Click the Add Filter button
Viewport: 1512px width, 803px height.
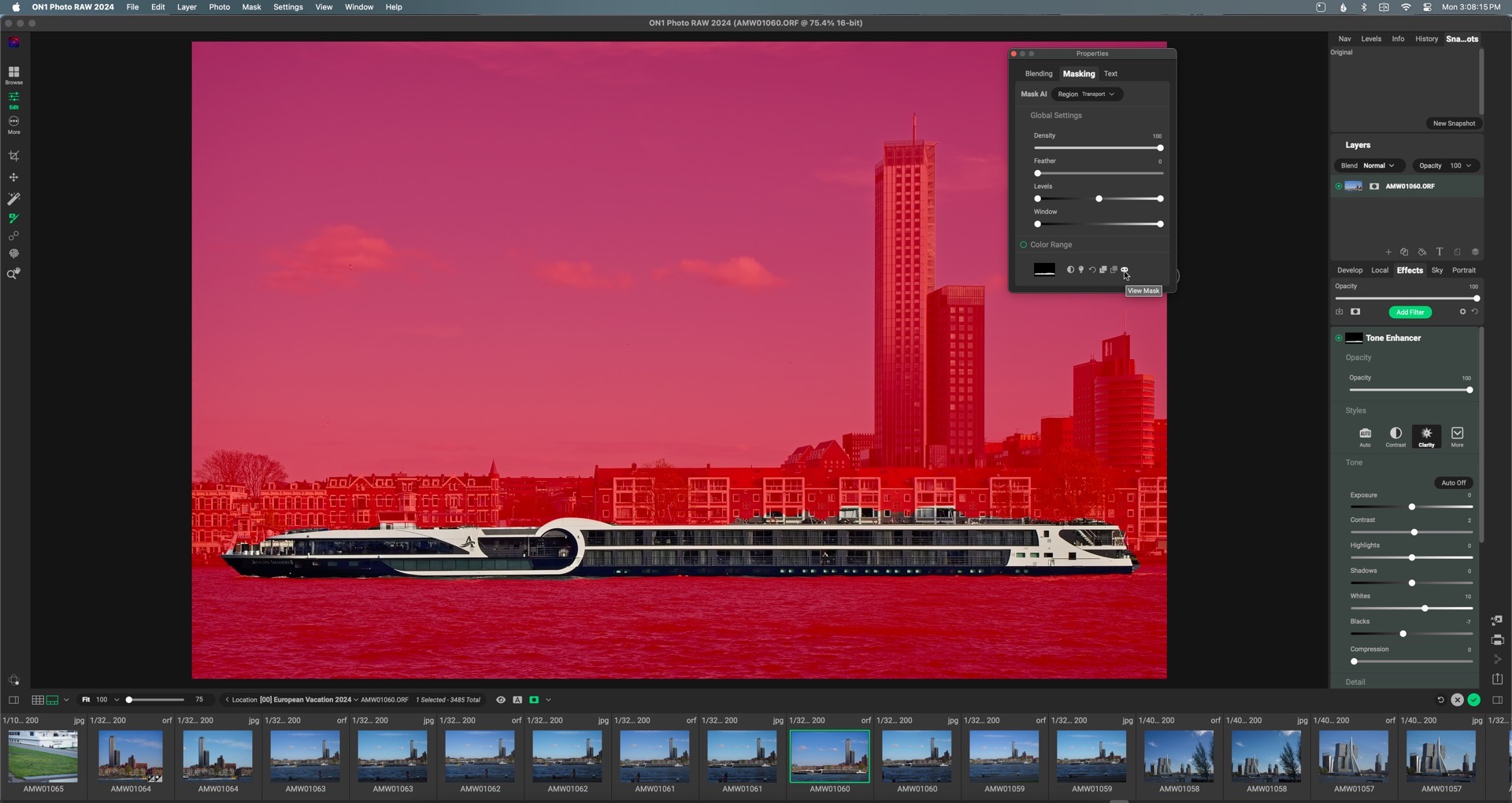coord(1410,313)
